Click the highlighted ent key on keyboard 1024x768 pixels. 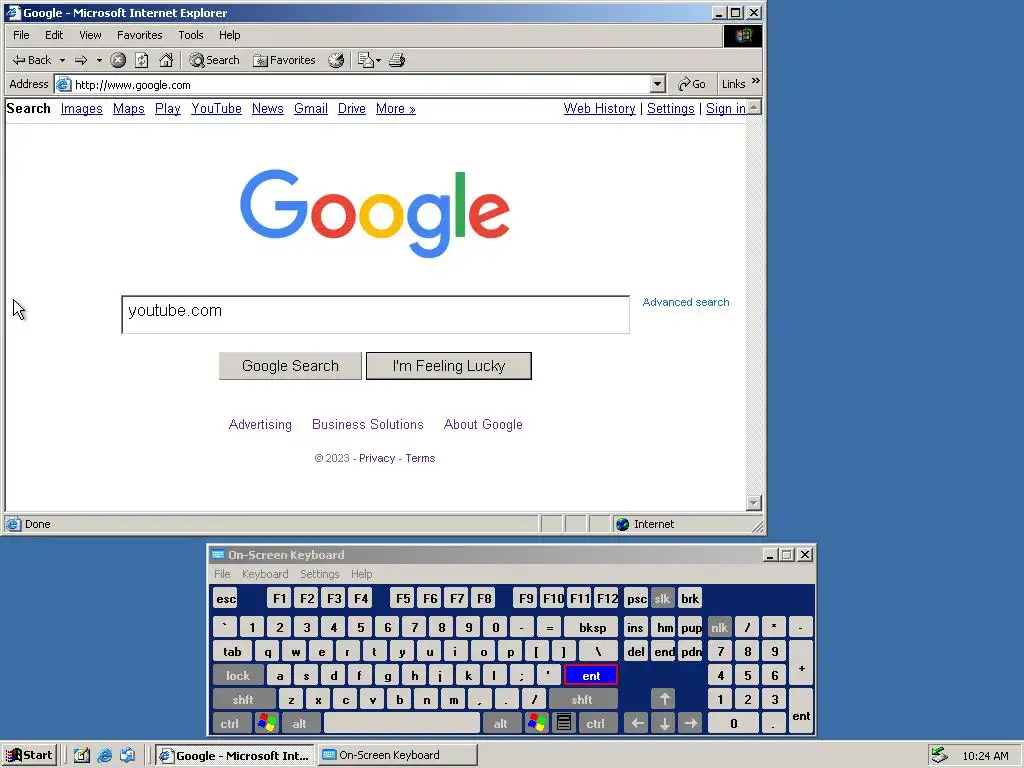click(590, 675)
